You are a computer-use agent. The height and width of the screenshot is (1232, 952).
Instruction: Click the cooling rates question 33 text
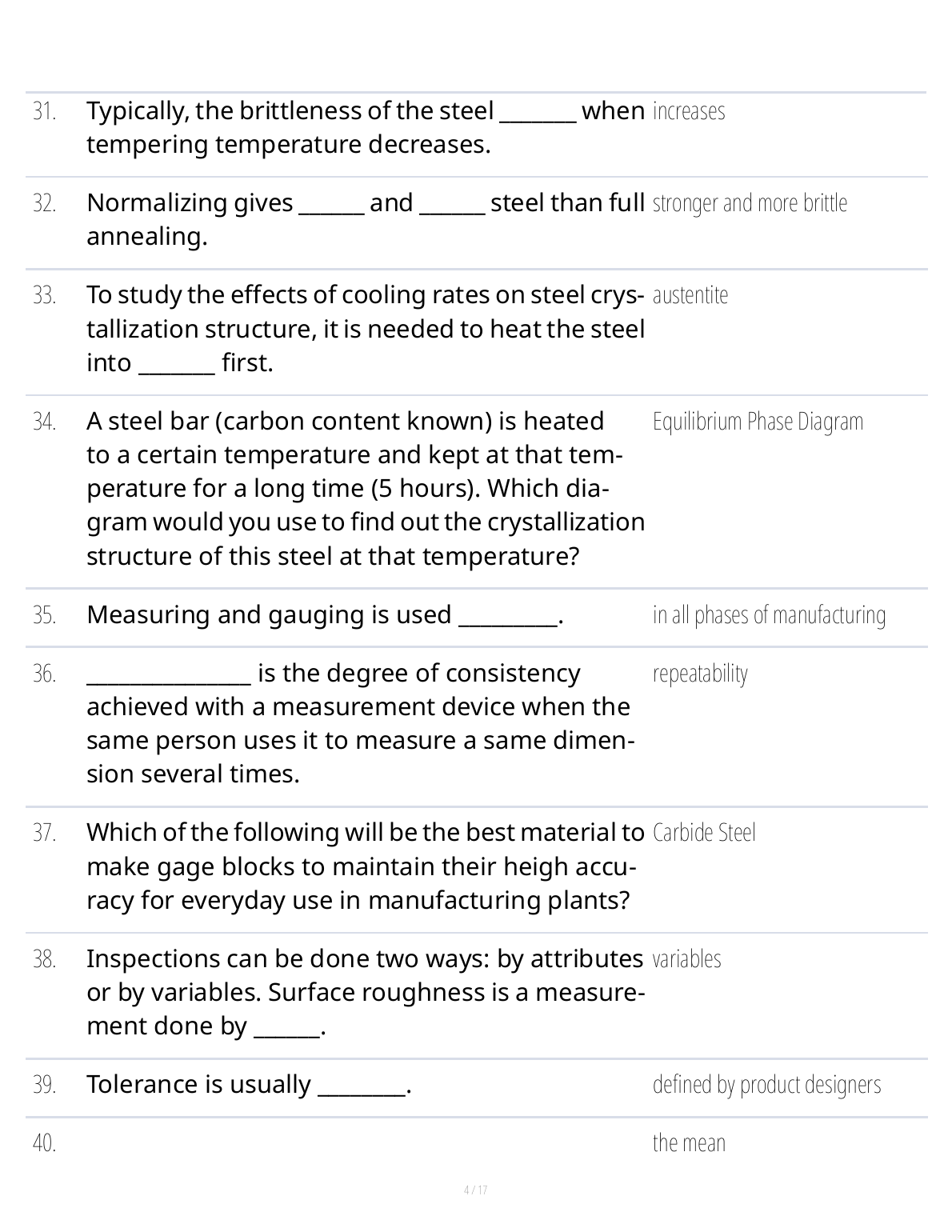pos(365,329)
